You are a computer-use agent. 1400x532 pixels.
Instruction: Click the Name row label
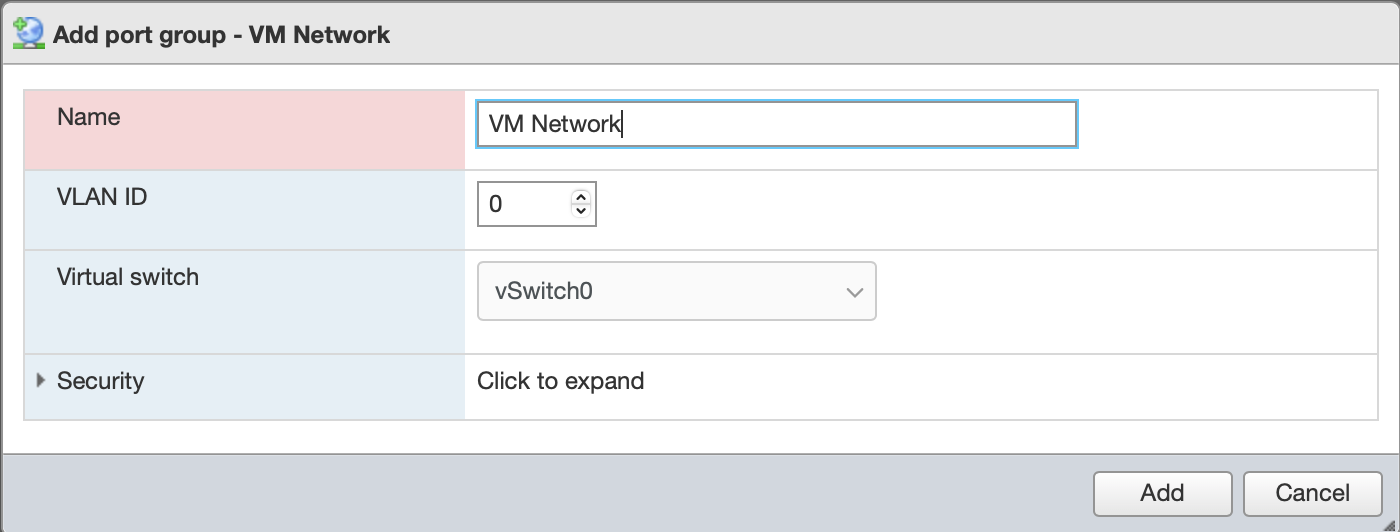89,117
